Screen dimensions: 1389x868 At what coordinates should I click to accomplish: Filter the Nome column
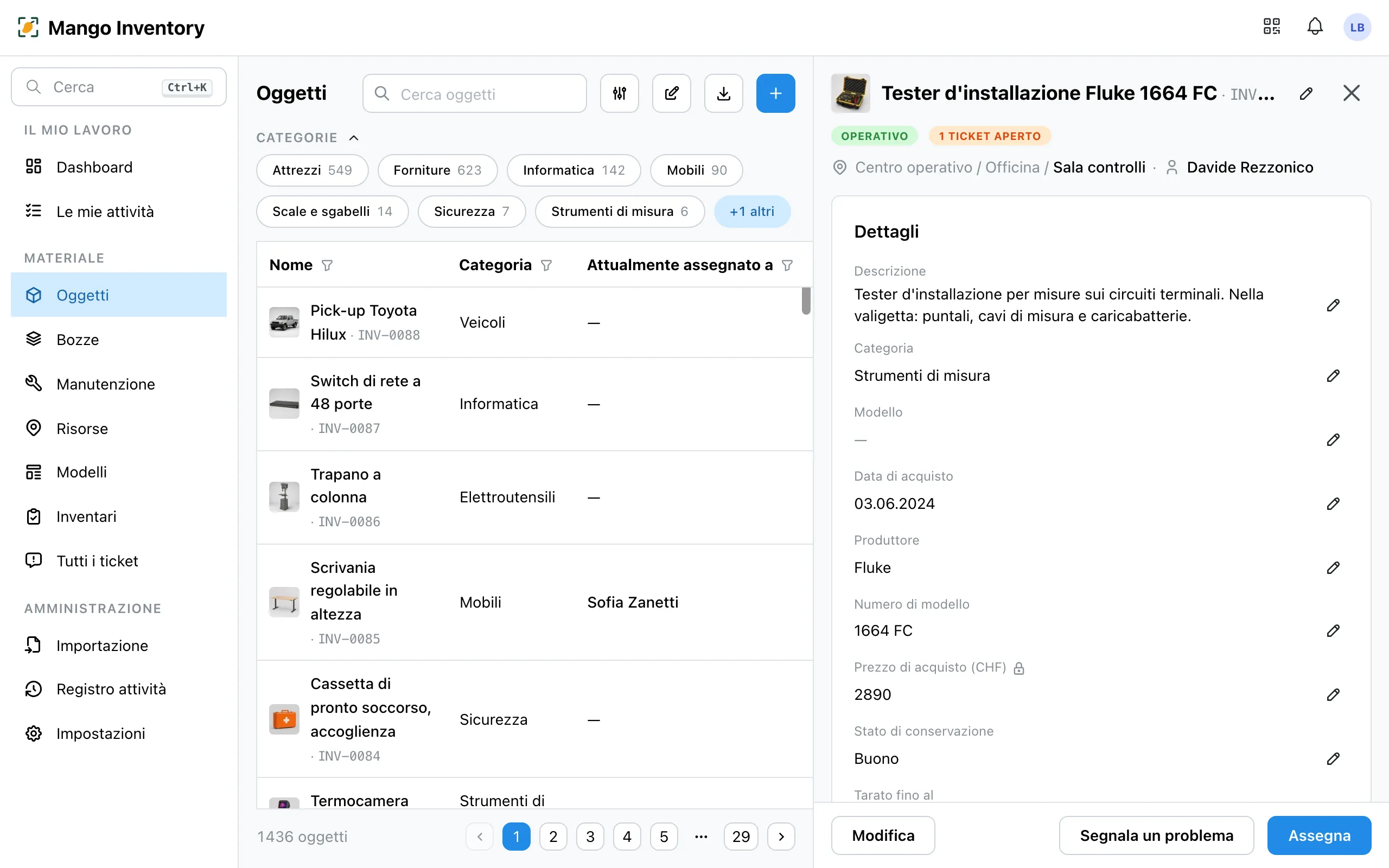tap(327, 265)
